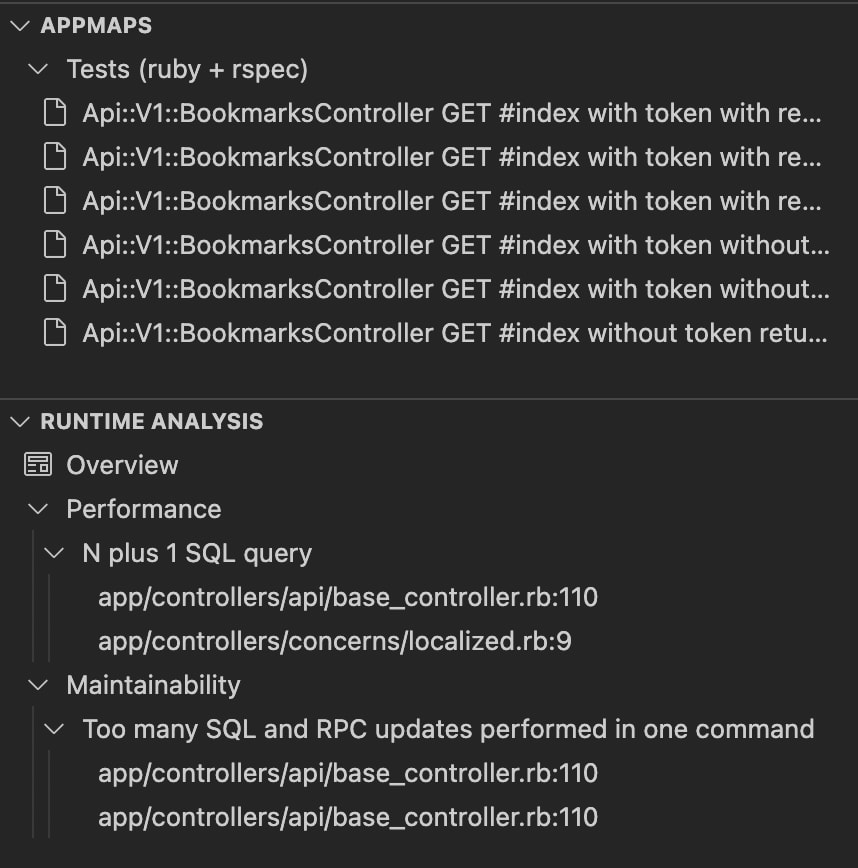Click the Overview layout icon
This screenshot has width=858, height=868.
(38, 464)
